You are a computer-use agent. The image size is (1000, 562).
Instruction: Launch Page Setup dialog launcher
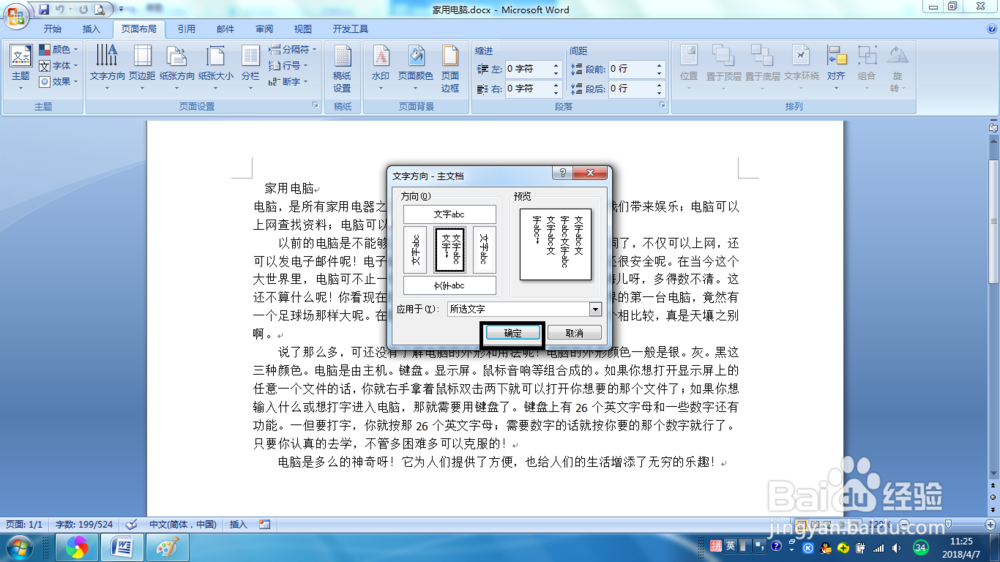315,105
